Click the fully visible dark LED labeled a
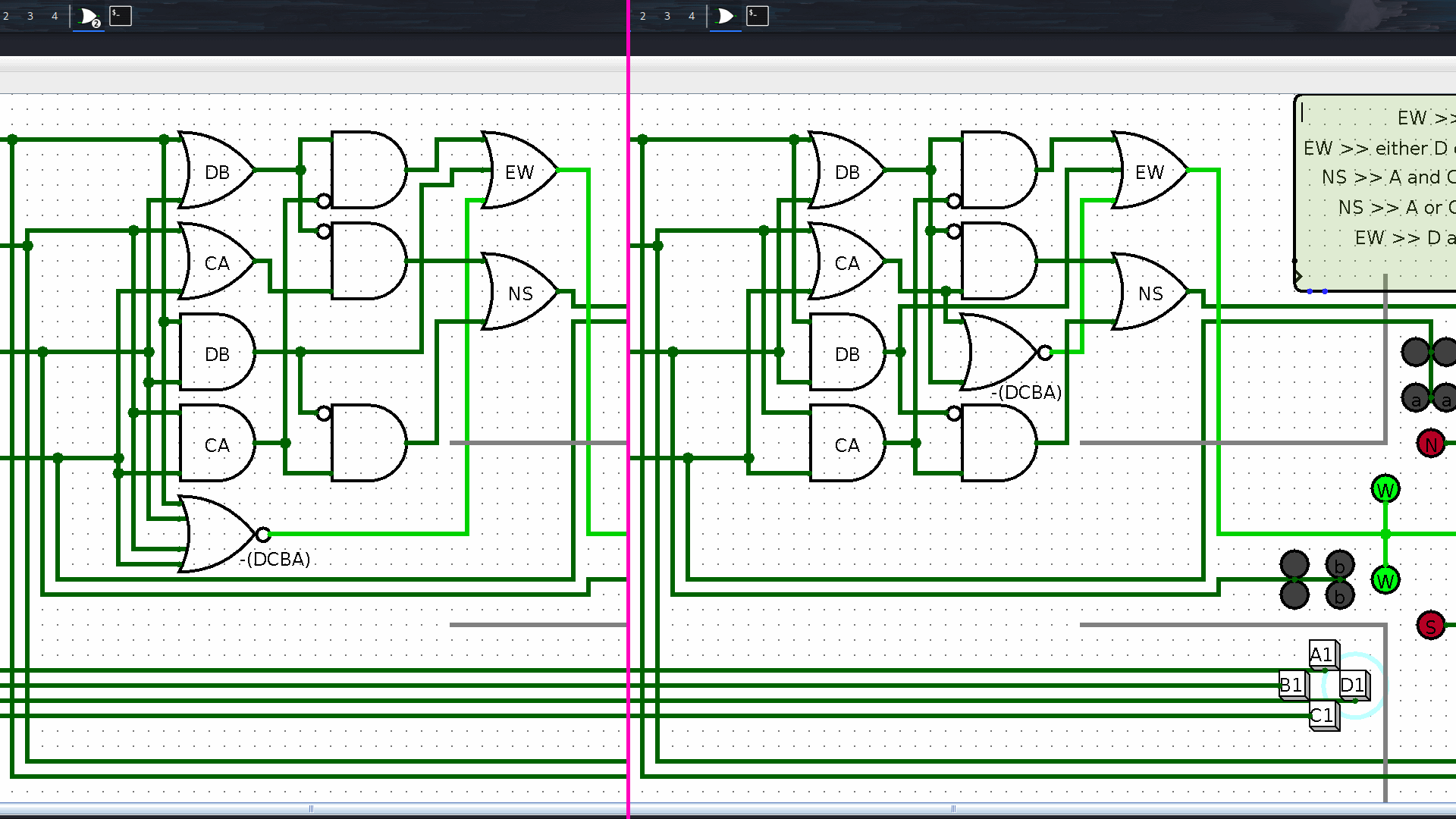 pyautogui.click(x=1416, y=398)
